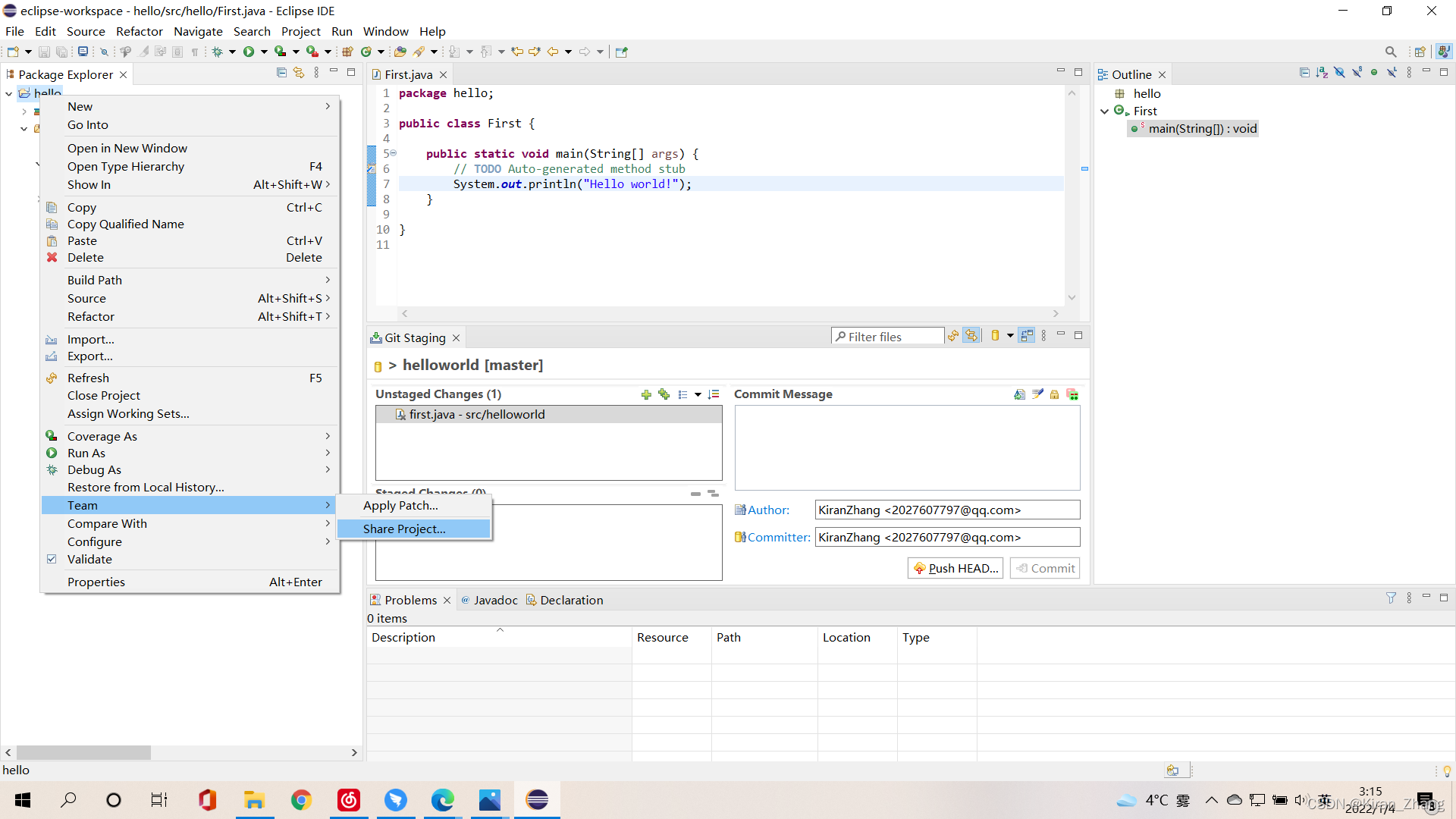Click the Open Perspective icon
The image size is (1456, 819).
pyautogui.click(x=1420, y=52)
